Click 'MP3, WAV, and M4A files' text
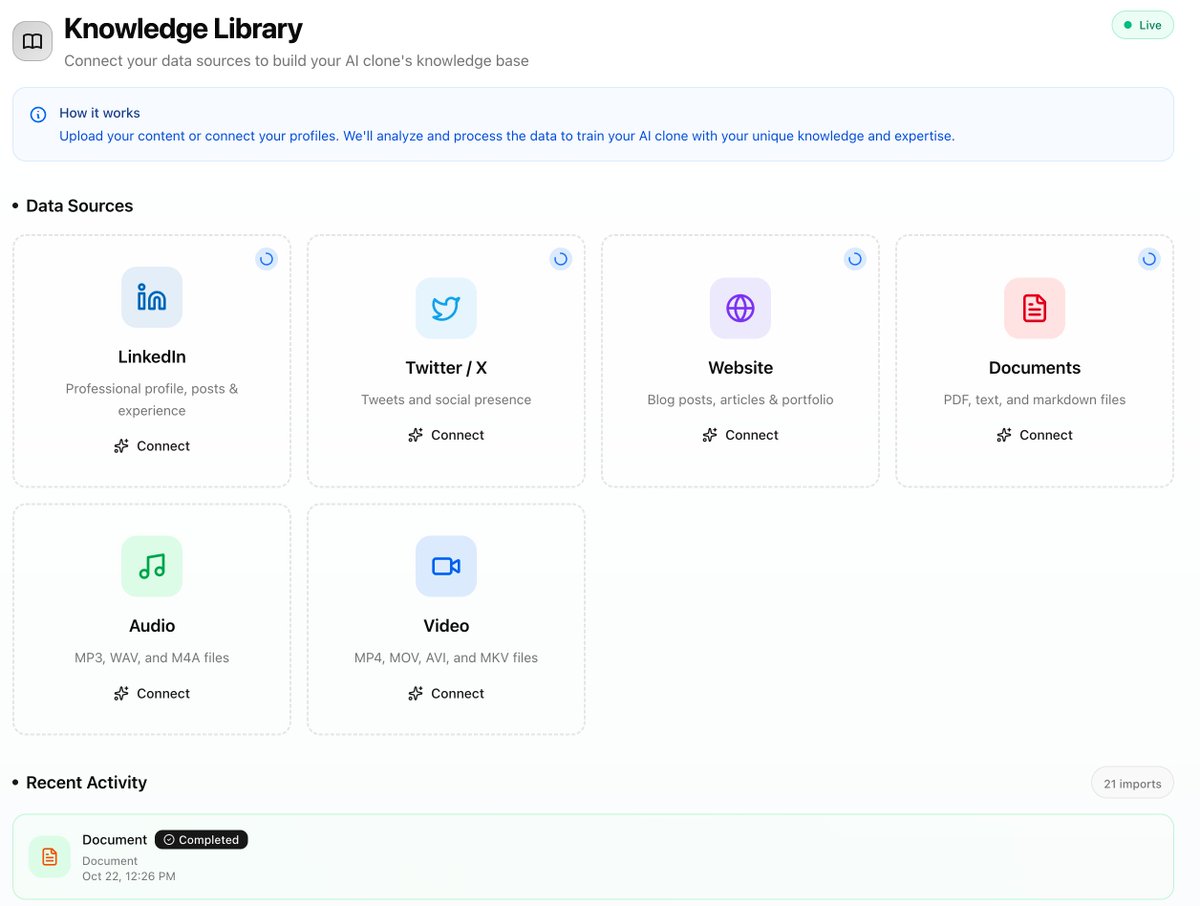Screen dimensions: 1200x906 [x=152, y=658]
